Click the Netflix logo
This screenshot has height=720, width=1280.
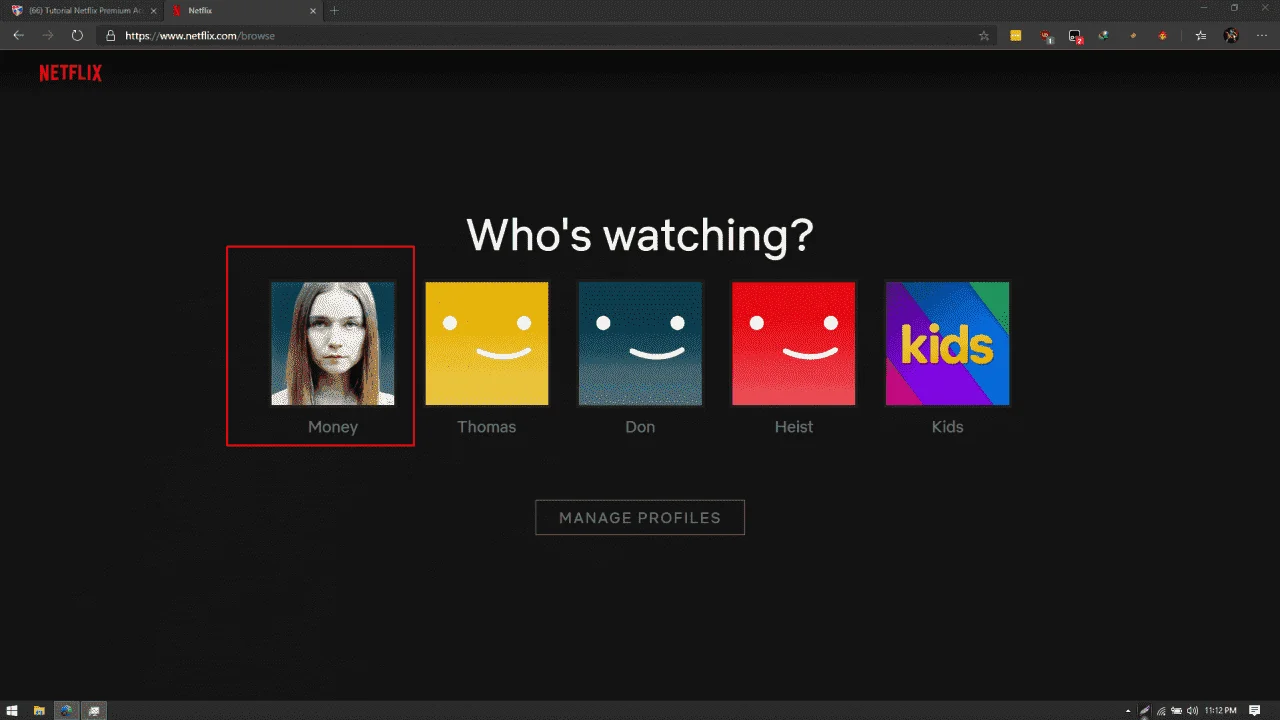70,73
